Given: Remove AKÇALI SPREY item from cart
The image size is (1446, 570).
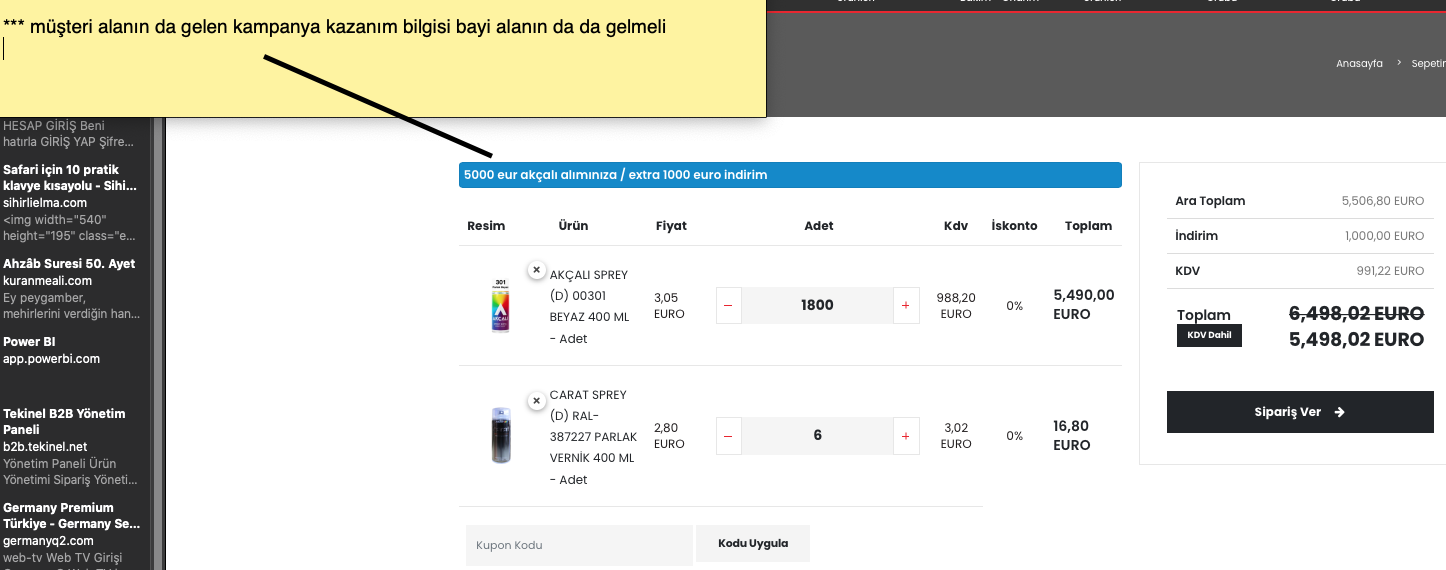Looking at the screenshot, I should click(x=537, y=270).
